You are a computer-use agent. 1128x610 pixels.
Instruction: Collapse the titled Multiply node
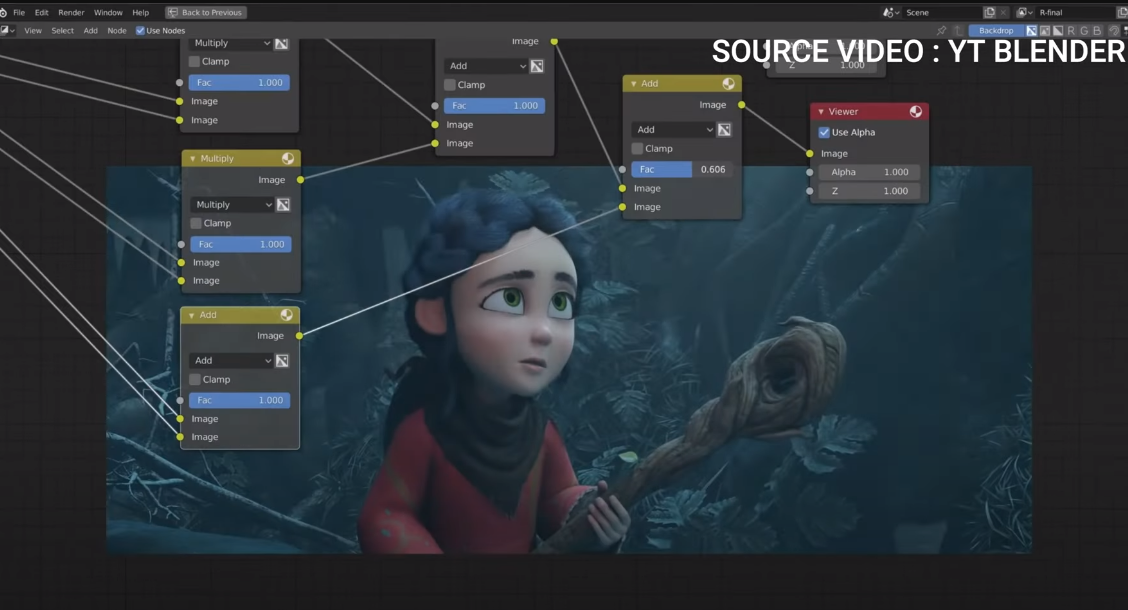point(192,158)
